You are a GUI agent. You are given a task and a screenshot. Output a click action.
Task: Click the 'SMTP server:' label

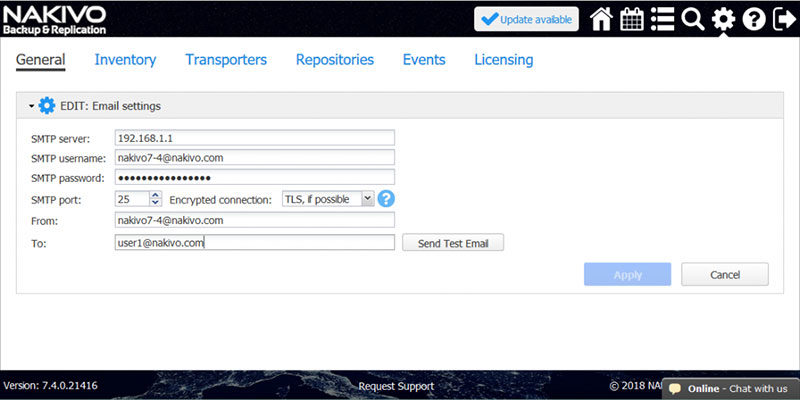pos(60,139)
